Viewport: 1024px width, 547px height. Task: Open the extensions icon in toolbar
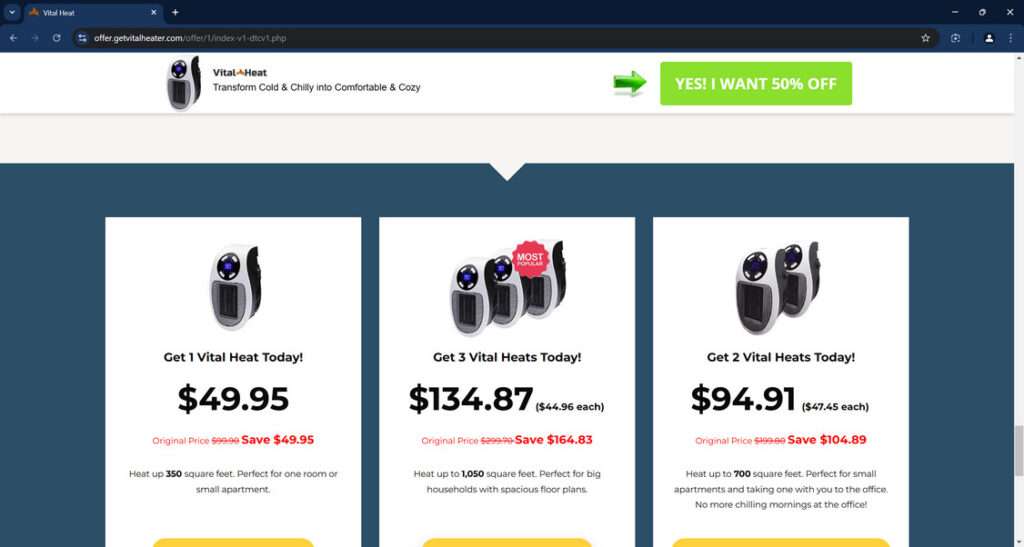955,38
